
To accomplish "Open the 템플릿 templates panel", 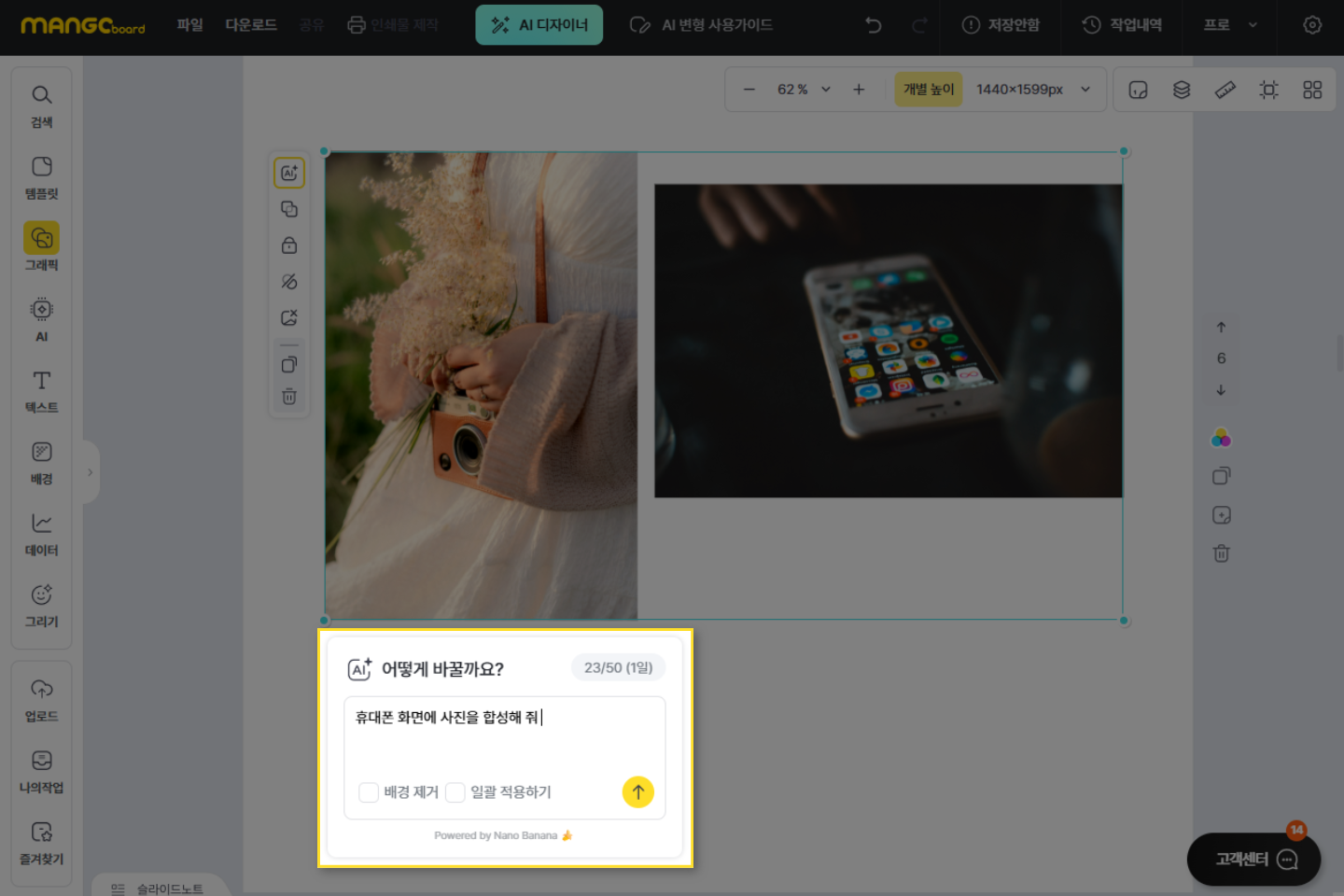I will 41,177.
